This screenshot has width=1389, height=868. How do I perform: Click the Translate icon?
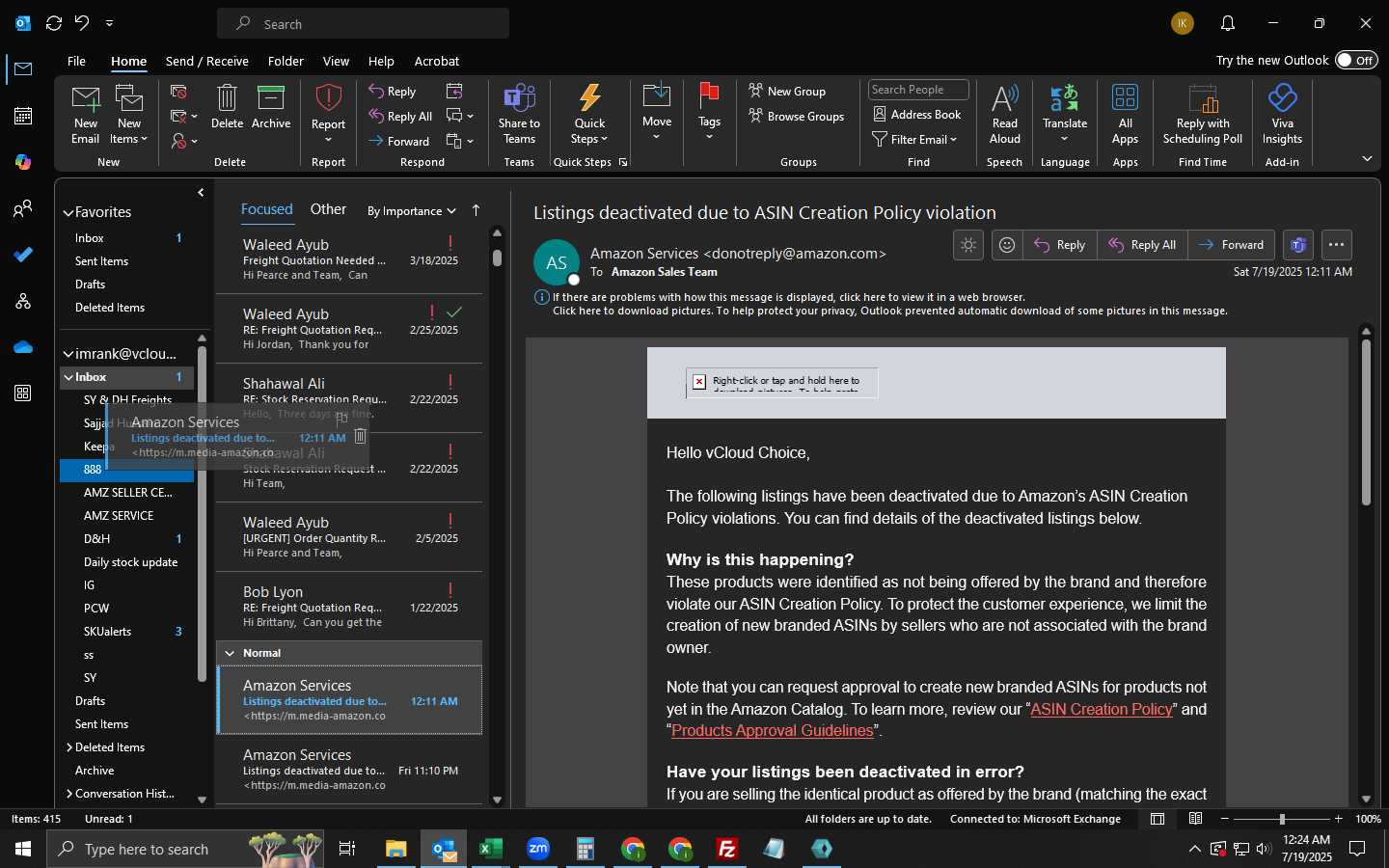(x=1064, y=98)
